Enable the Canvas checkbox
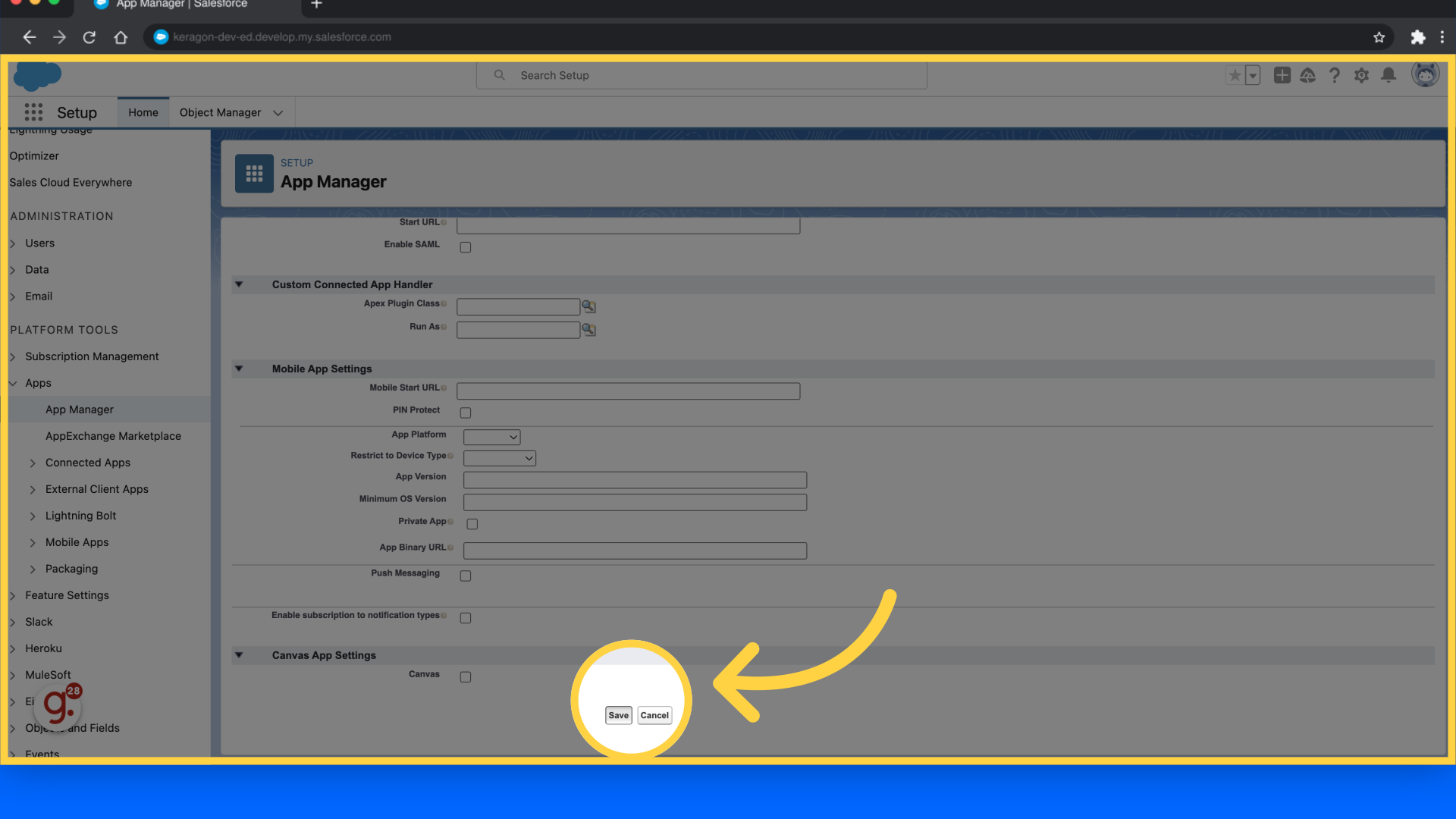 pos(466,677)
